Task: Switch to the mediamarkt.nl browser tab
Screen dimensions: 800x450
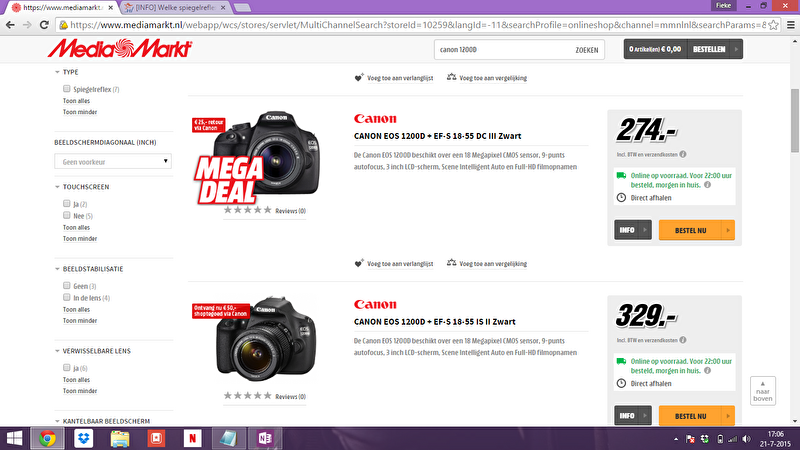Action: 62,8
